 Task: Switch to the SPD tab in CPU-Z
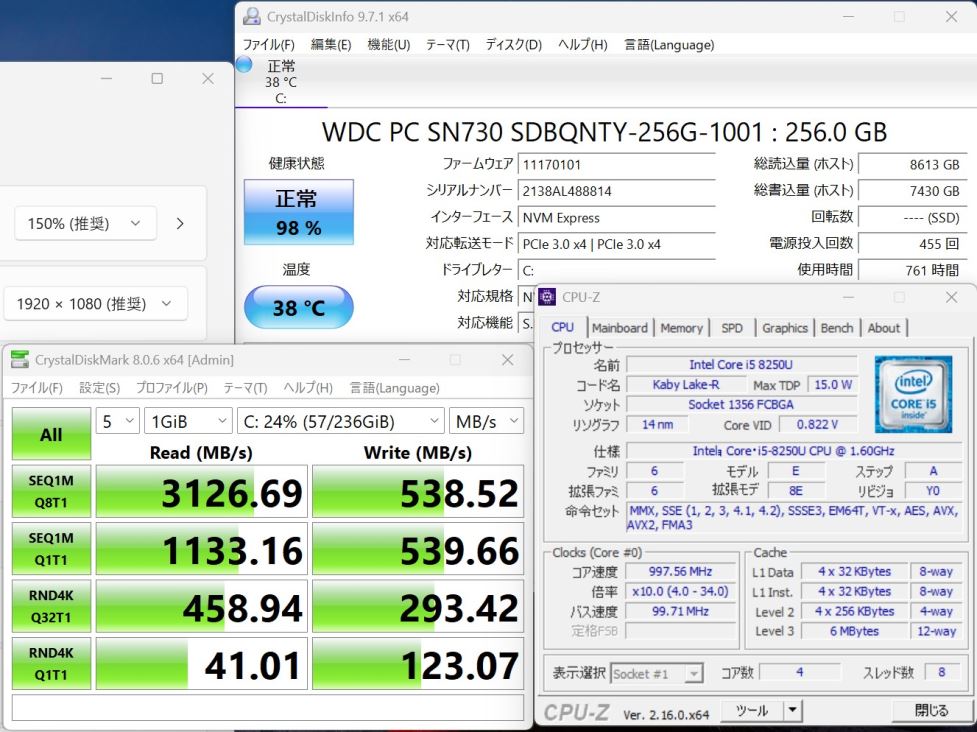tap(732, 328)
